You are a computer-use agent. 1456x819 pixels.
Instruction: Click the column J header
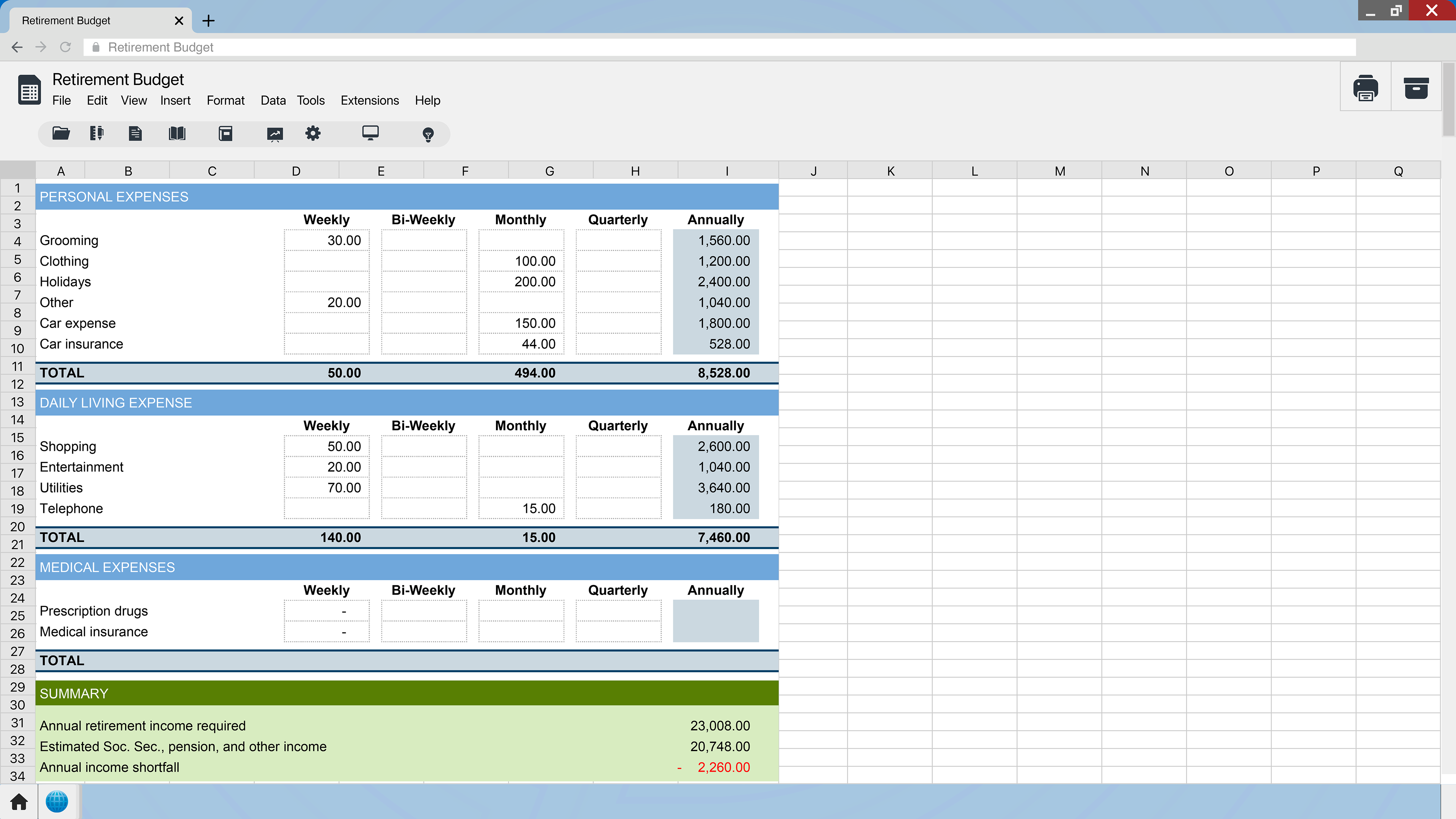point(813,171)
